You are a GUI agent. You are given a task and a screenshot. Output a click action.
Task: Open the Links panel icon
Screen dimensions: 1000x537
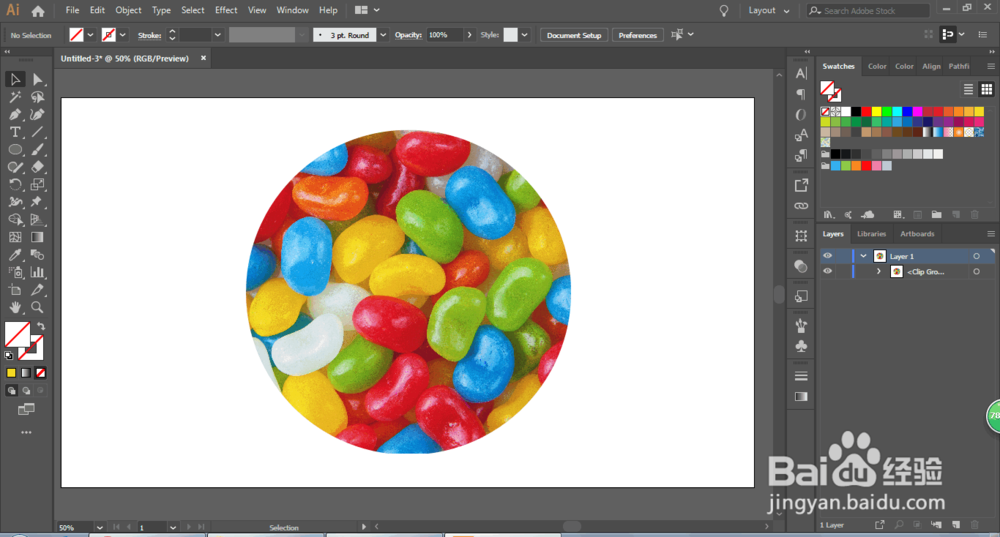click(x=801, y=206)
